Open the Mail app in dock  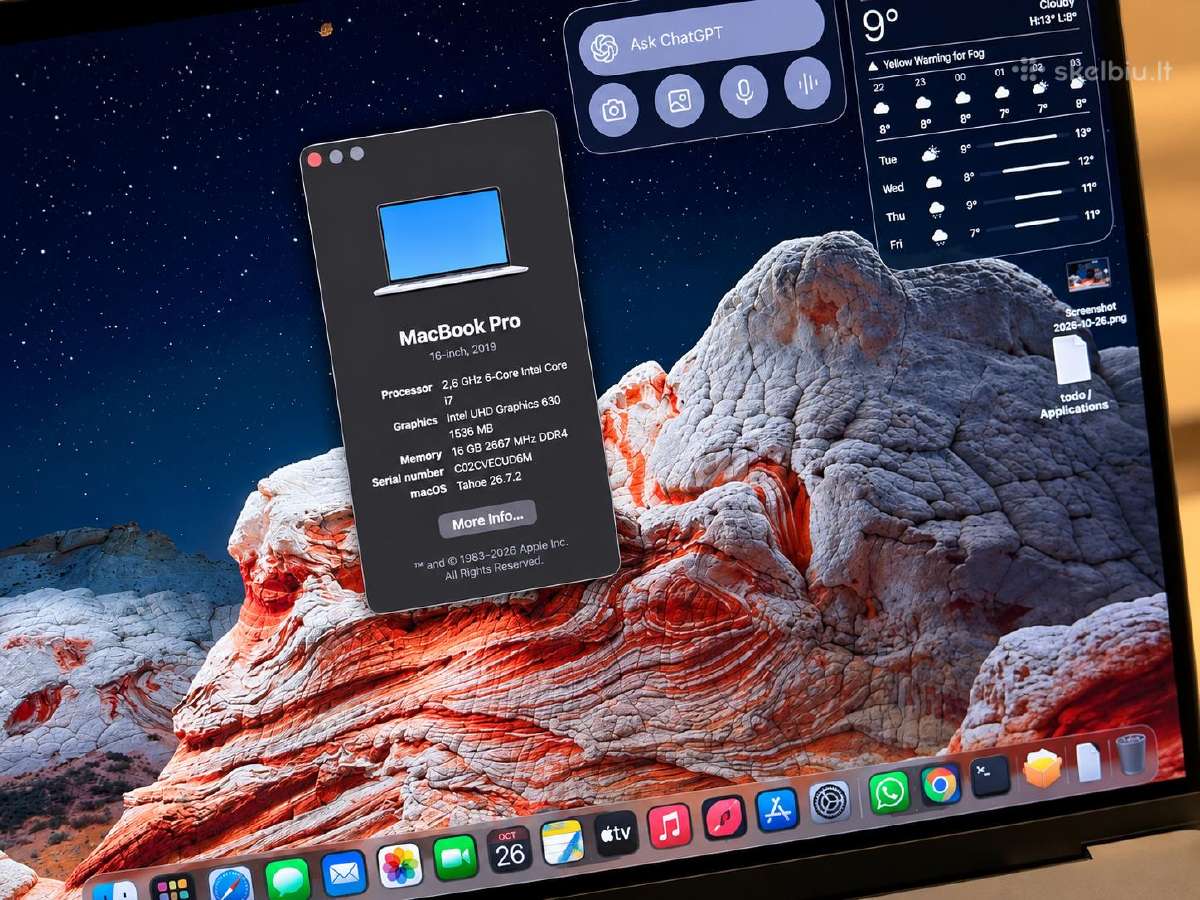344,873
